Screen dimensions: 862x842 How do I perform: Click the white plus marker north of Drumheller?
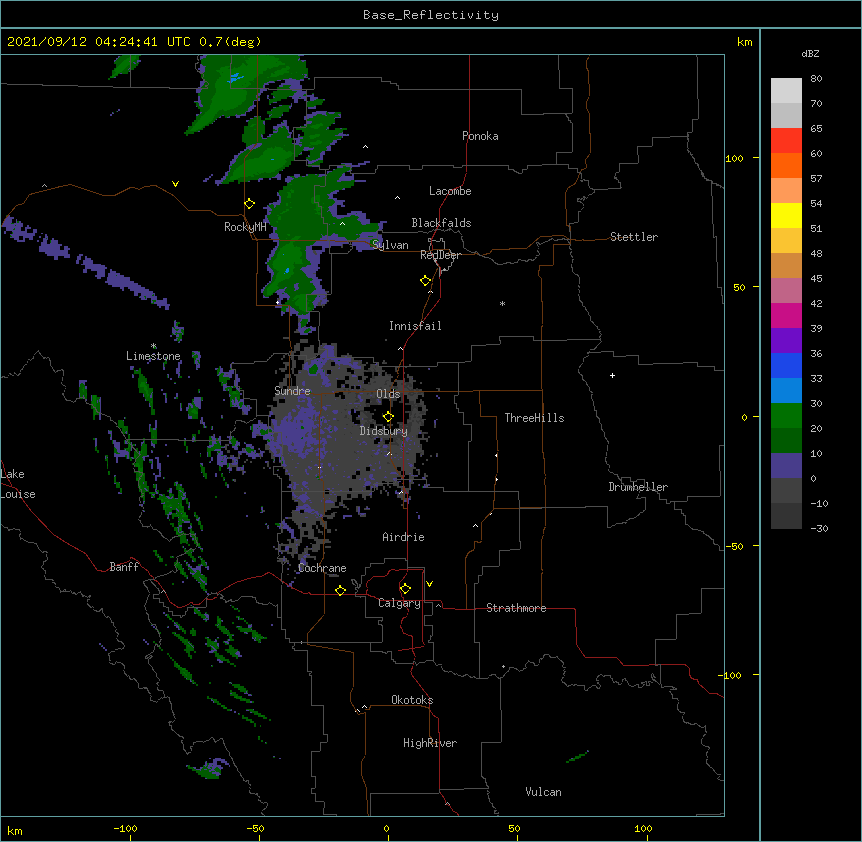[612, 375]
